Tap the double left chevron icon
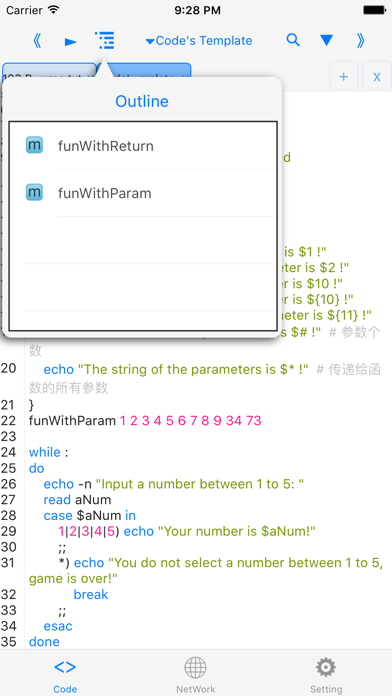This screenshot has height=696, width=392. (37, 41)
